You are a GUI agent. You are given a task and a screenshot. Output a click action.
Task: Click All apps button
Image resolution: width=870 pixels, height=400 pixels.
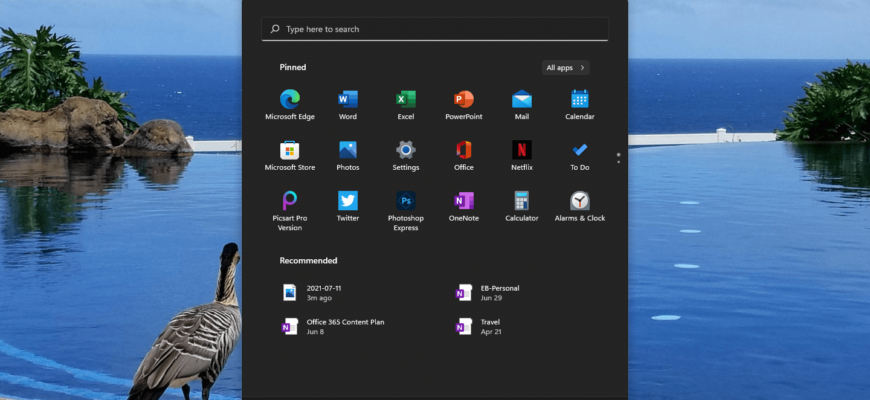coord(565,68)
